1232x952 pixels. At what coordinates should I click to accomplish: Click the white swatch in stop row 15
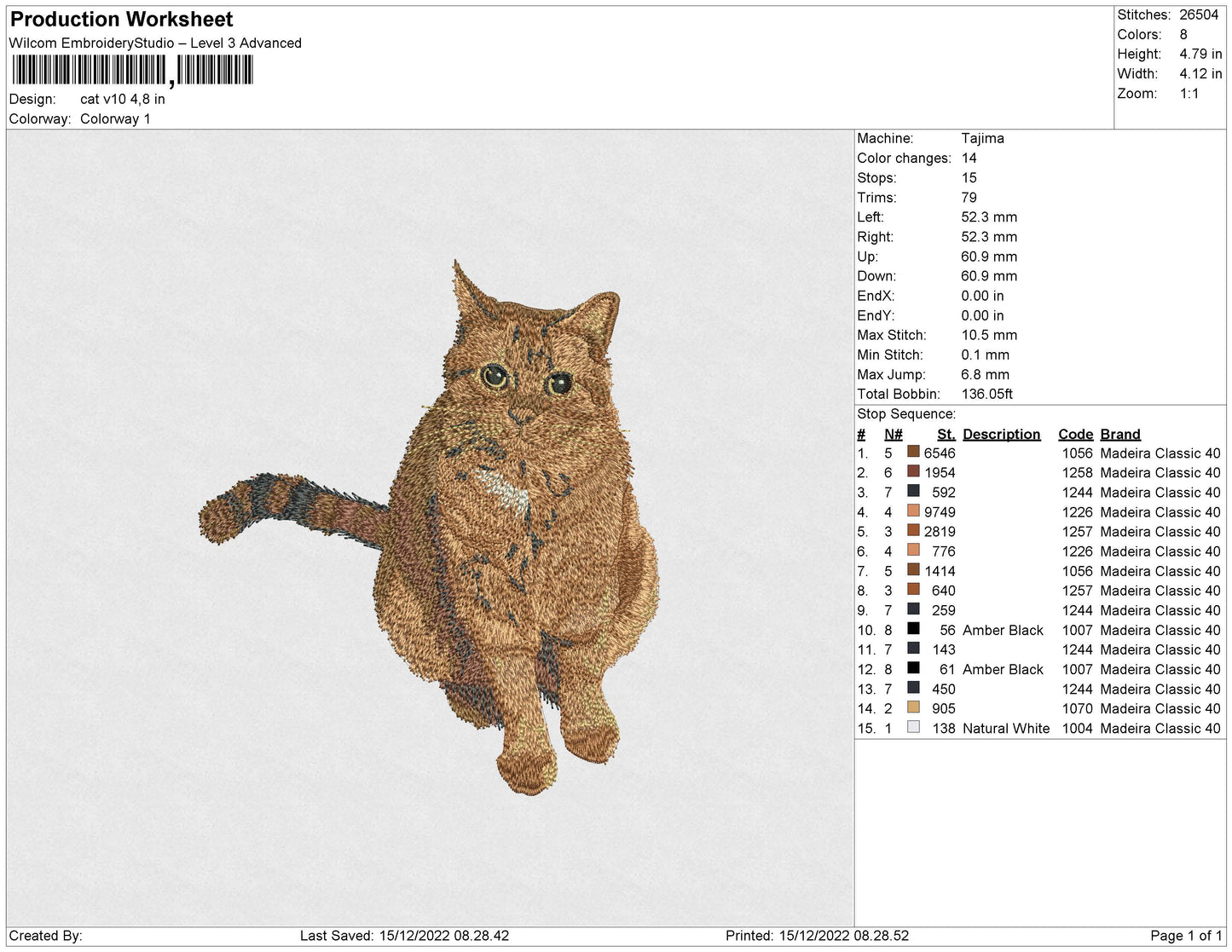pyautogui.click(x=913, y=728)
